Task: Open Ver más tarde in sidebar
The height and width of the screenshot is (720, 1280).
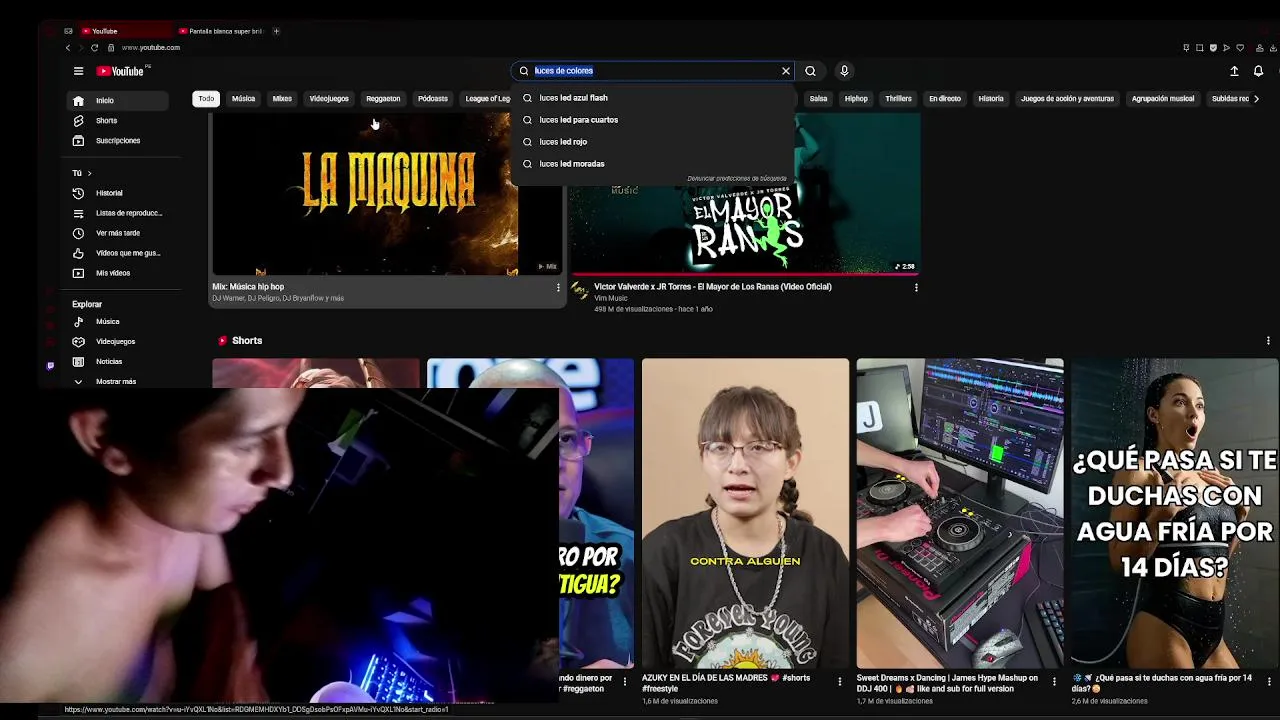Action: tap(118, 233)
